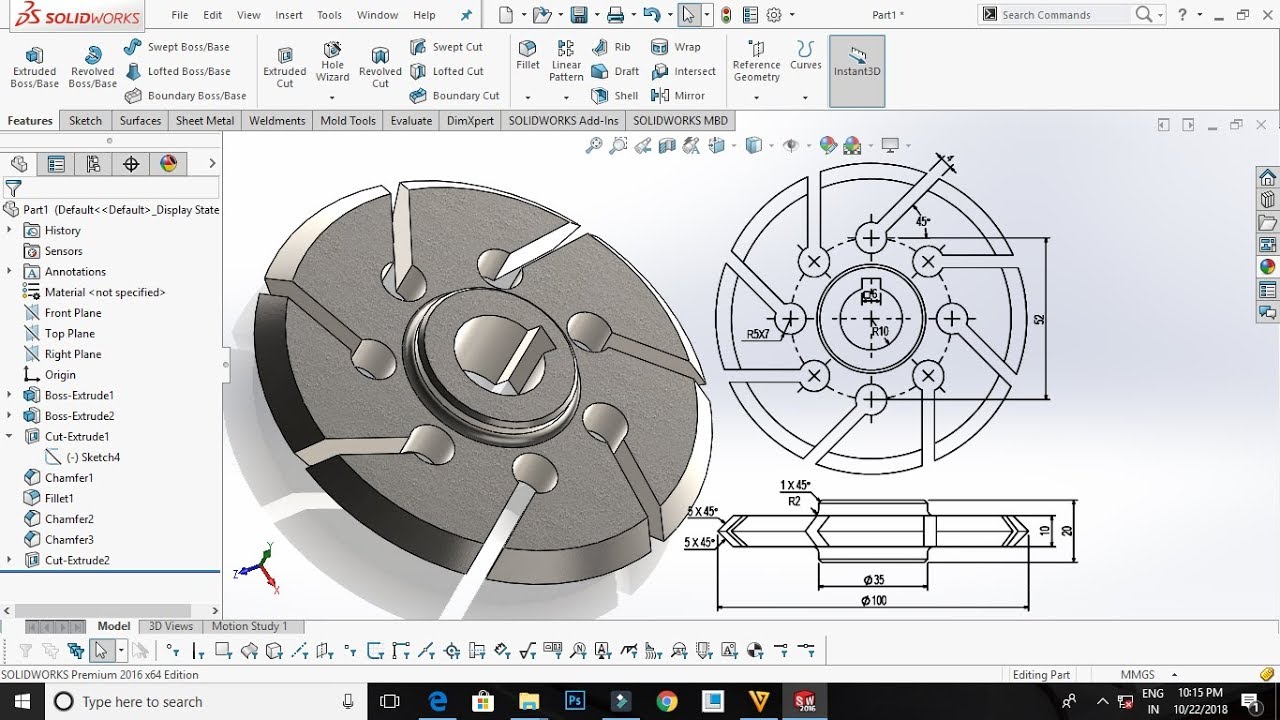Choose the Swept Cut feature
Image resolution: width=1280 pixels, height=720 pixels.
(x=446, y=47)
